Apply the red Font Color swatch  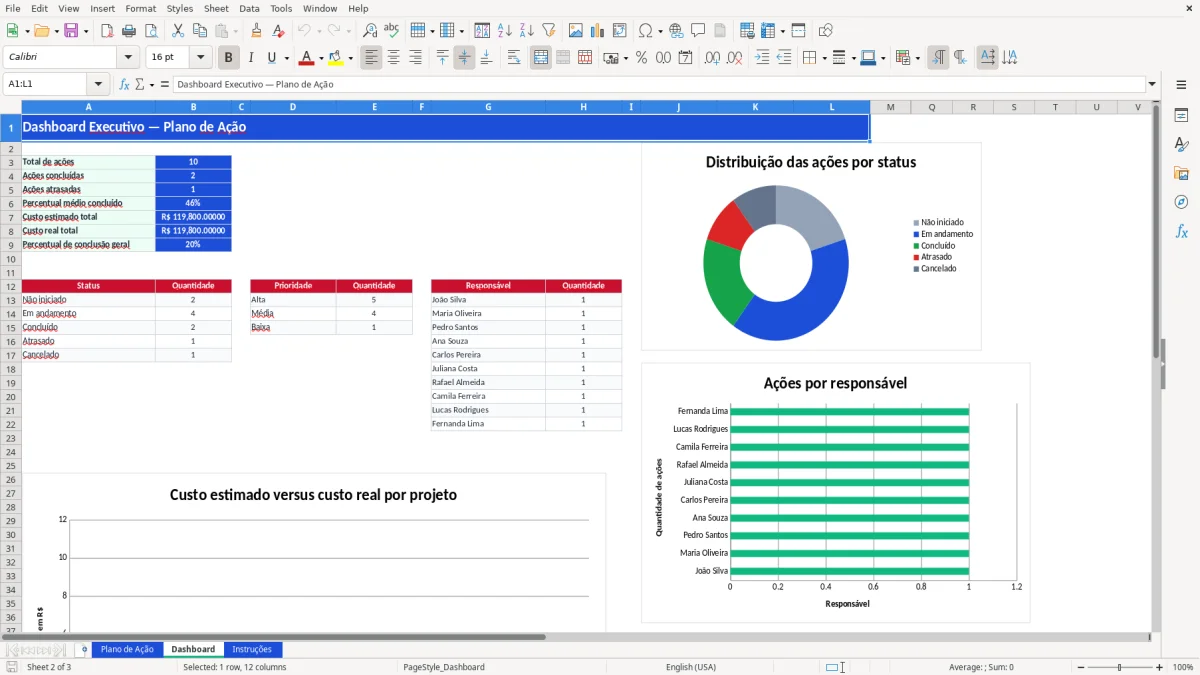[x=306, y=58]
